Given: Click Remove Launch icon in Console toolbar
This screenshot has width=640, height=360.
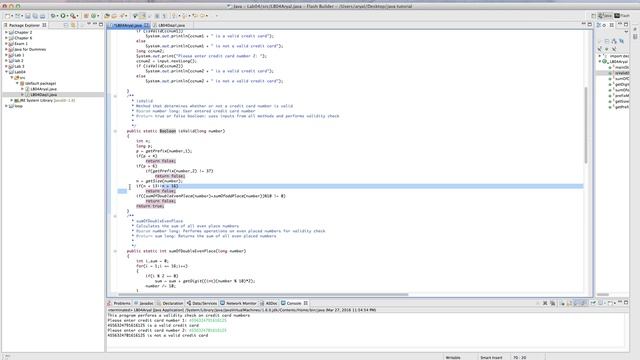Looking at the screenshot, I should 545,303.
